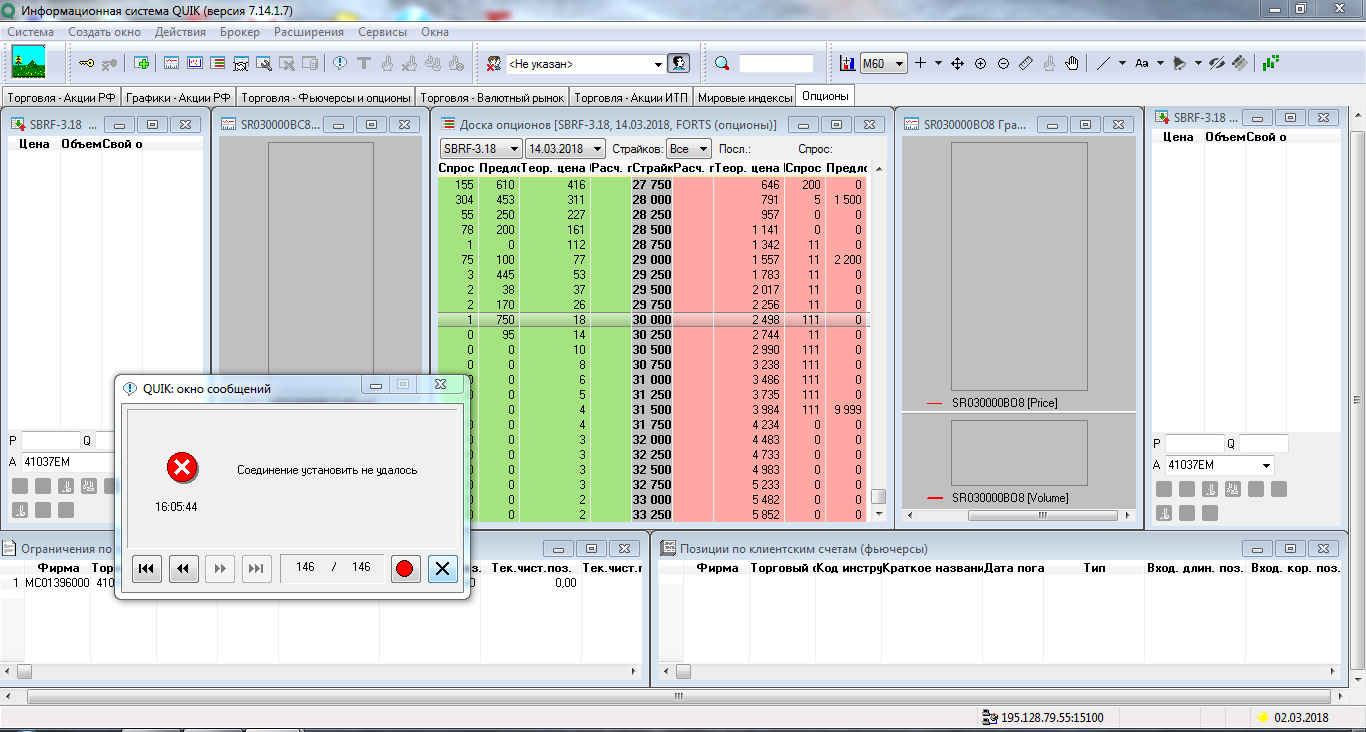Click the greyed last message button

click(257, 568)
